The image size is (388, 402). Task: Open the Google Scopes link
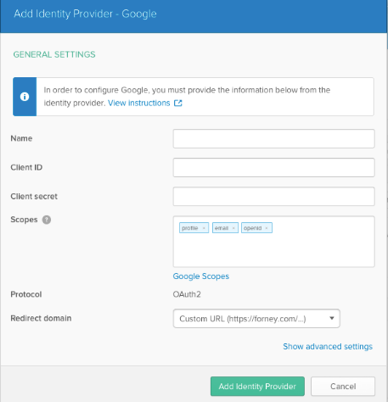click(201, 276)
